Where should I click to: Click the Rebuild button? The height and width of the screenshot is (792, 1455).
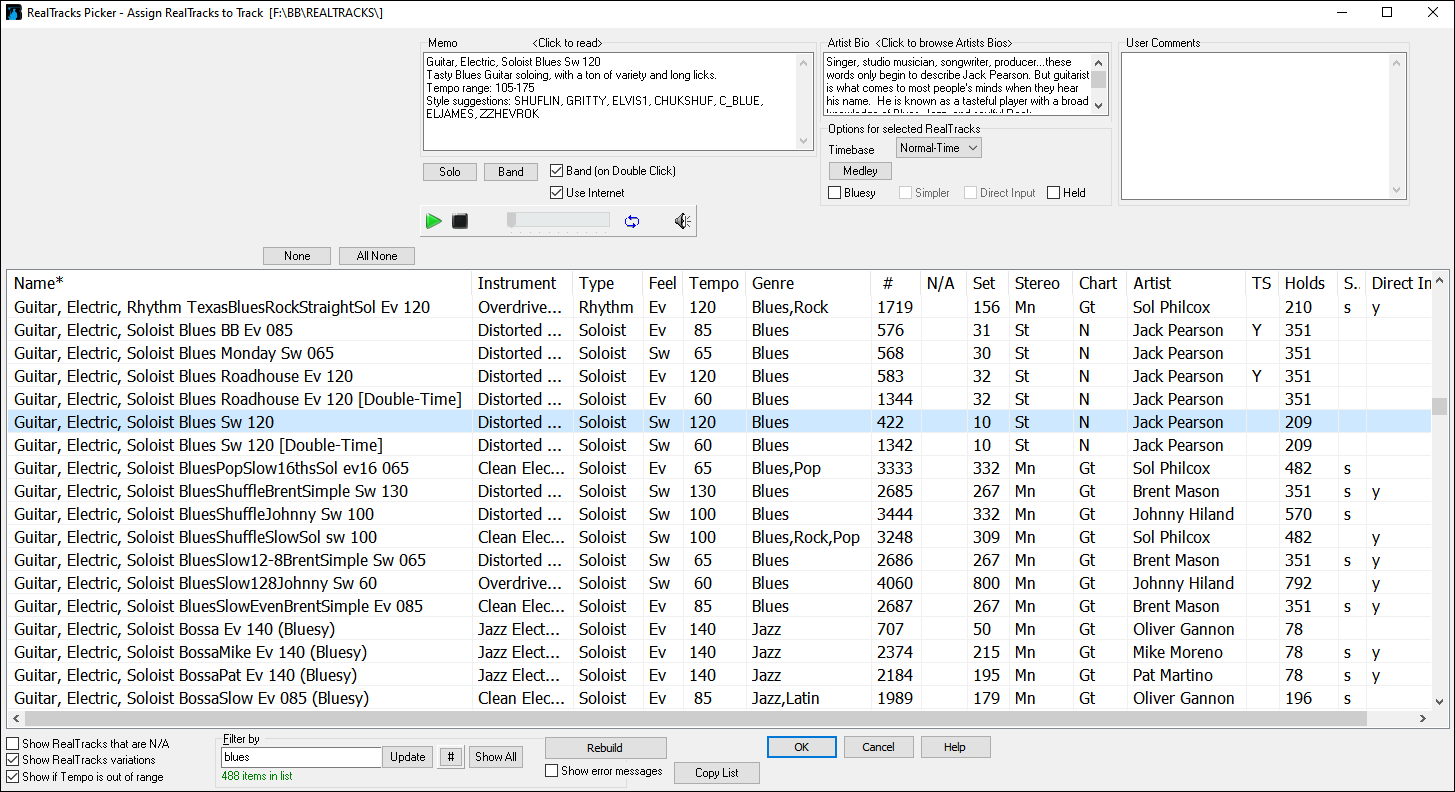tap(605, 748)
